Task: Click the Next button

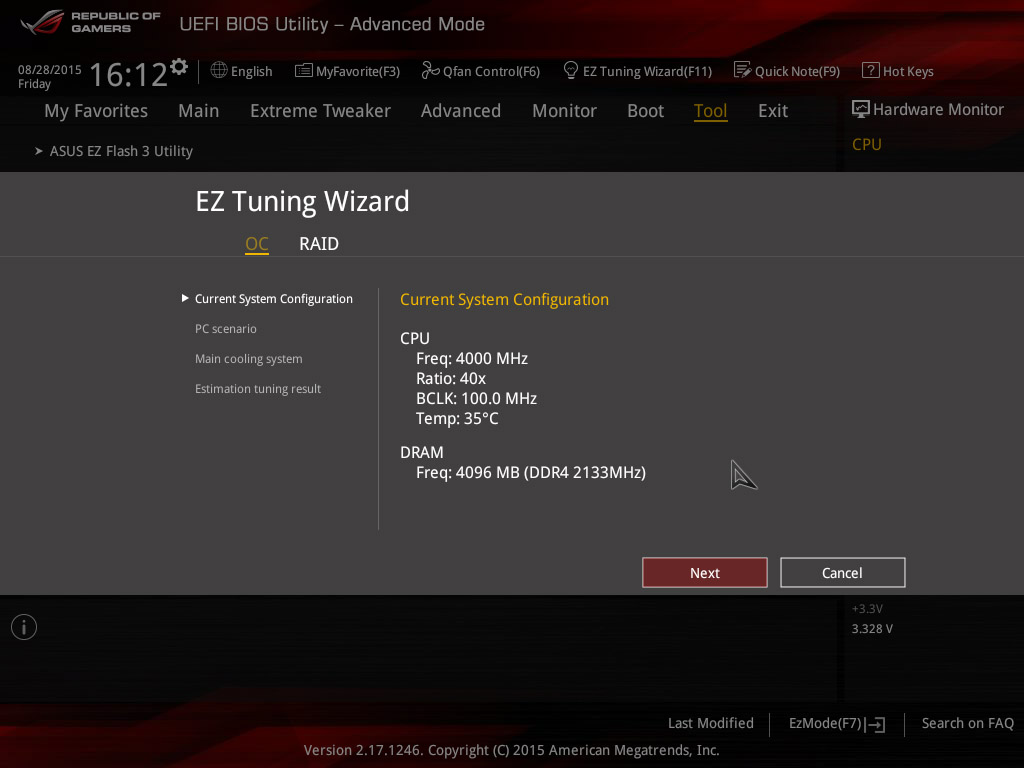Action: click(x=705, y=573)
